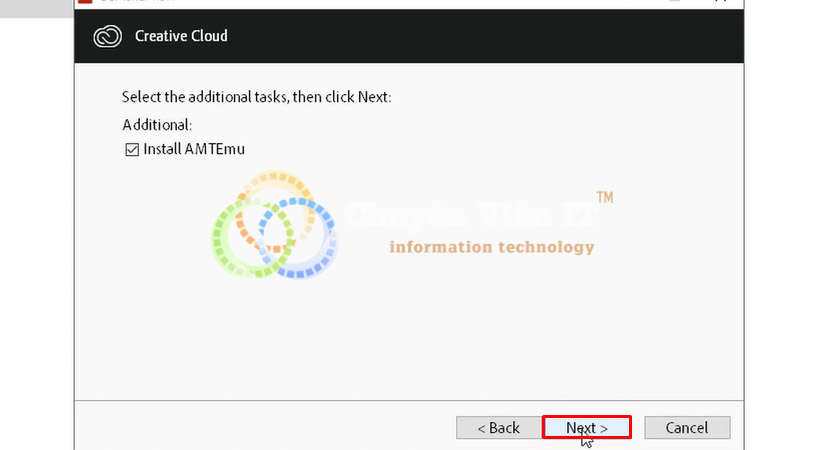Click the close button in the title bar
The height and width of the screenshot is (450, 820).
click(722, 1)
